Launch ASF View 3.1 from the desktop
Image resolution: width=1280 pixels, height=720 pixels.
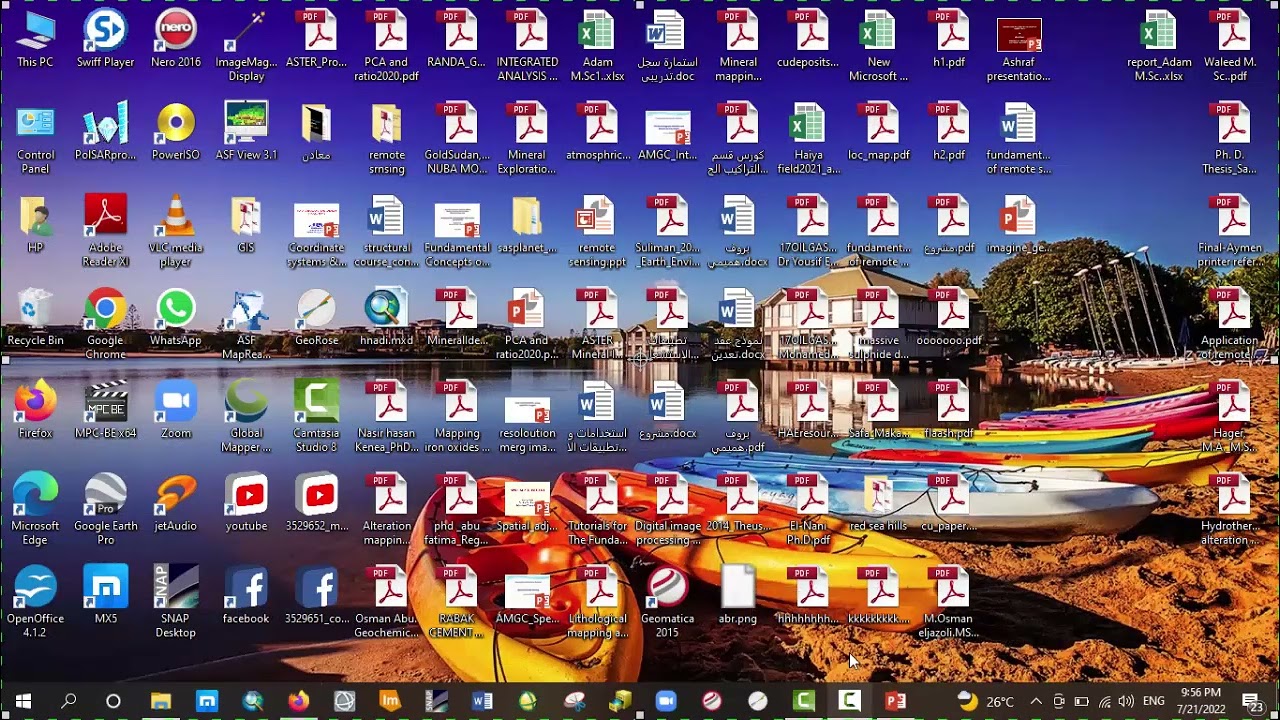point(246,132)
